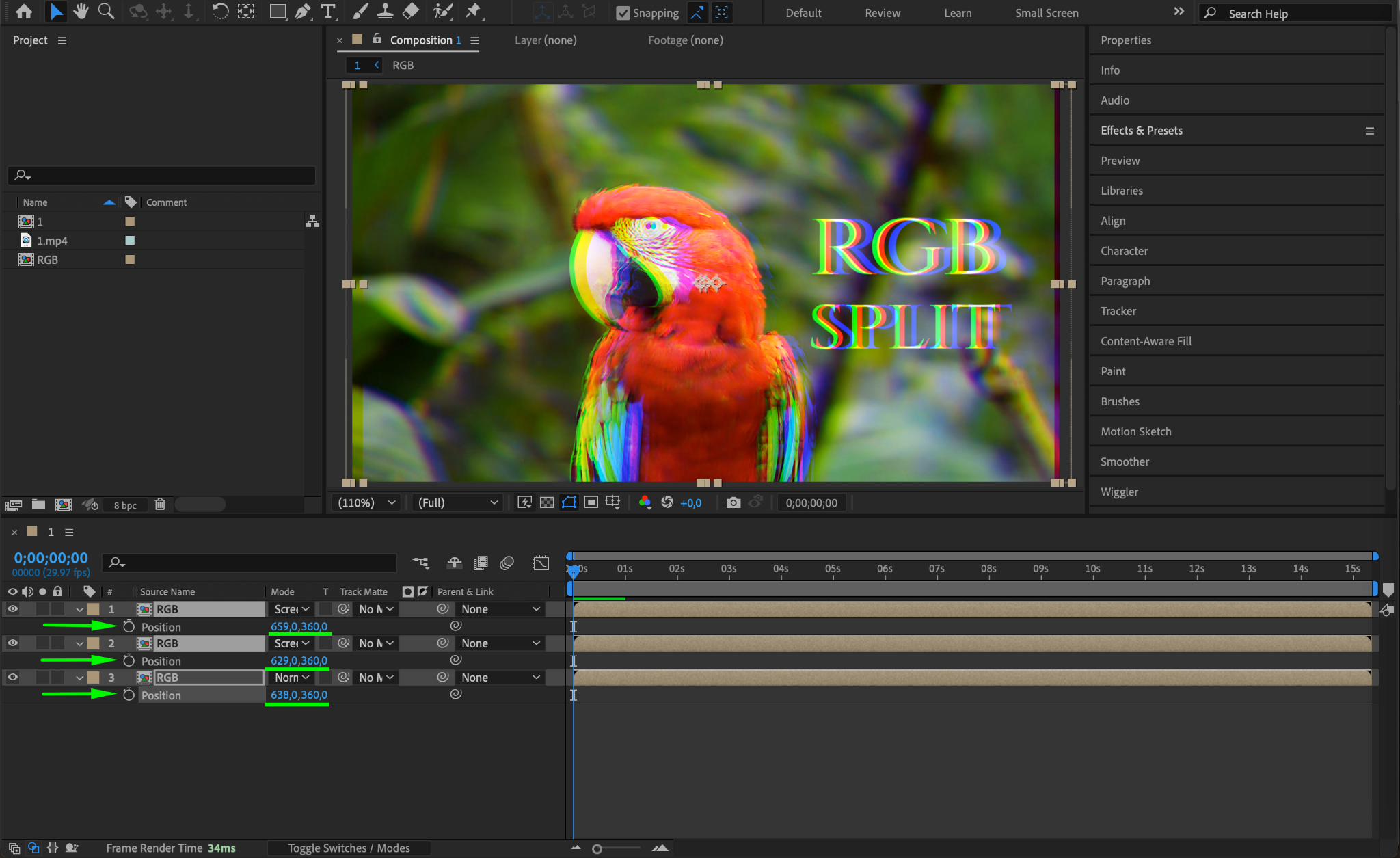Open the Graph Editor icon in timeline
The image size is (1400, 858).
pyautogui.click(x=541, y=563)
